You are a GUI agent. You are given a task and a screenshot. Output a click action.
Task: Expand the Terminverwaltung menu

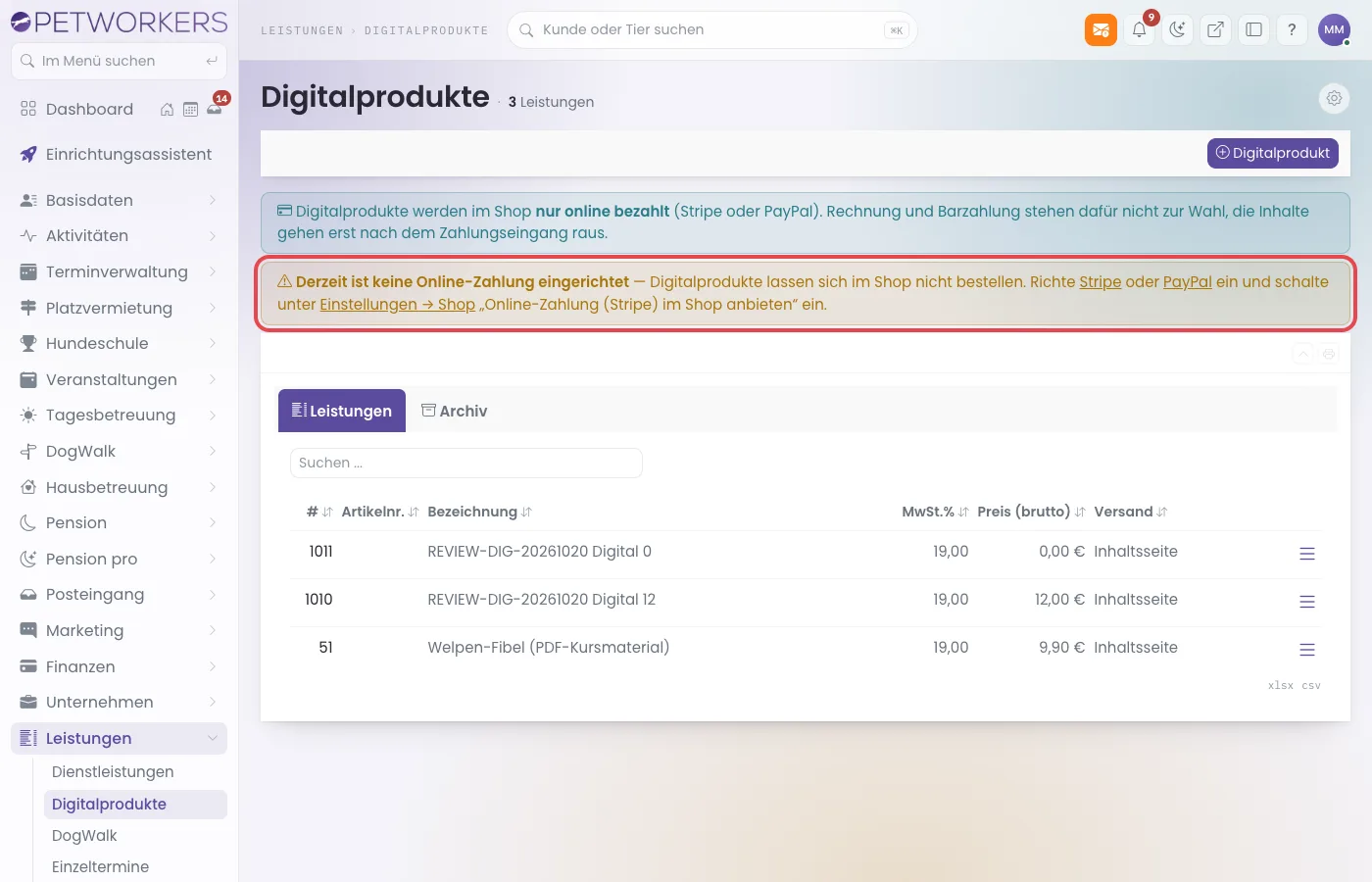click(119, 271)
